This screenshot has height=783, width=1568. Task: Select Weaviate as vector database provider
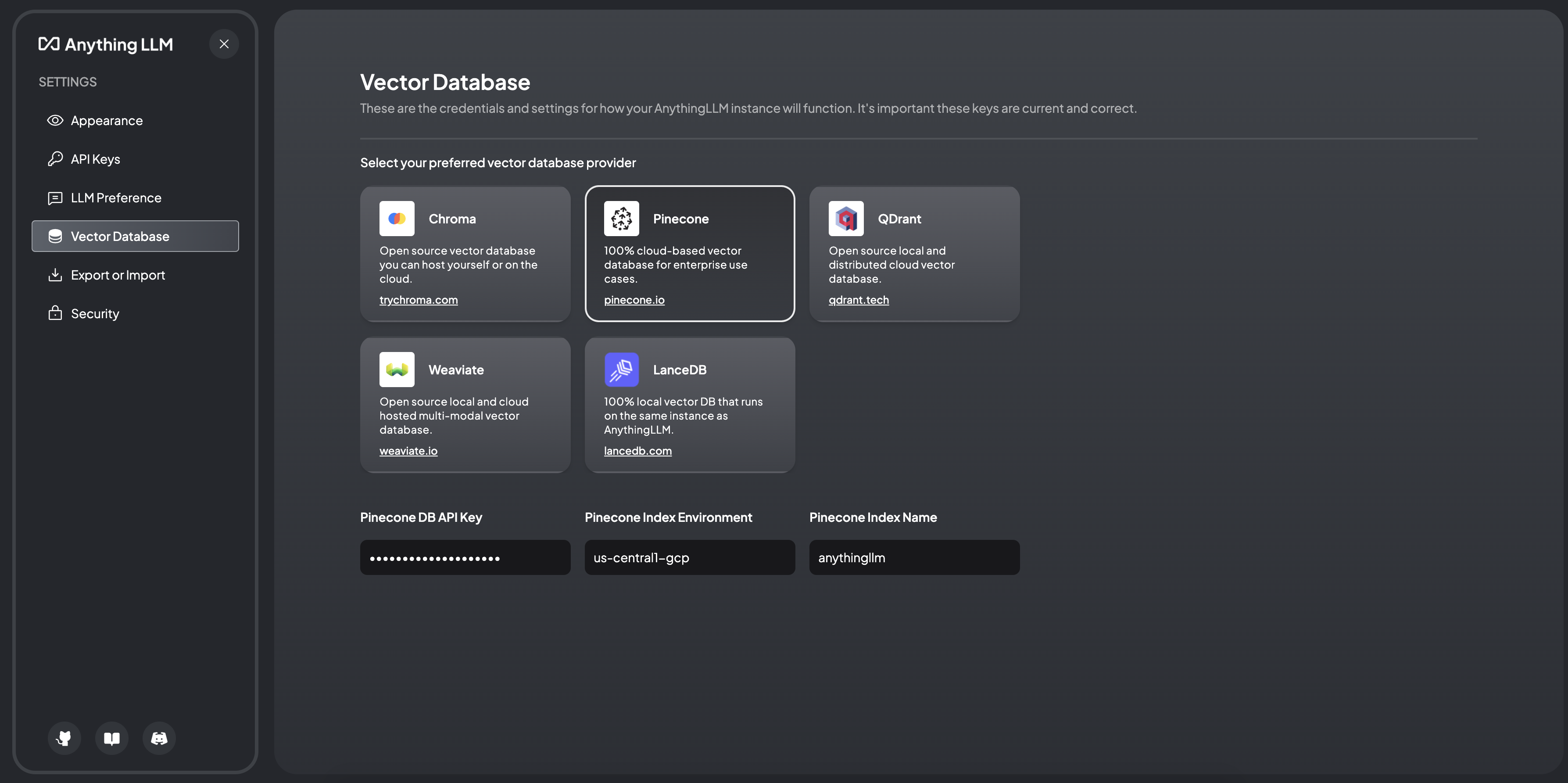click(x=465, y=405)
